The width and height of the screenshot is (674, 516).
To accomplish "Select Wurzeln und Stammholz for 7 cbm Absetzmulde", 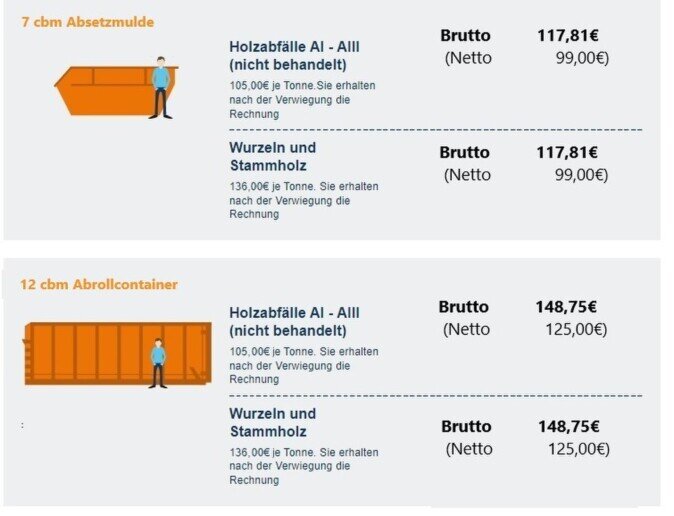I will (x=272, y=157).
